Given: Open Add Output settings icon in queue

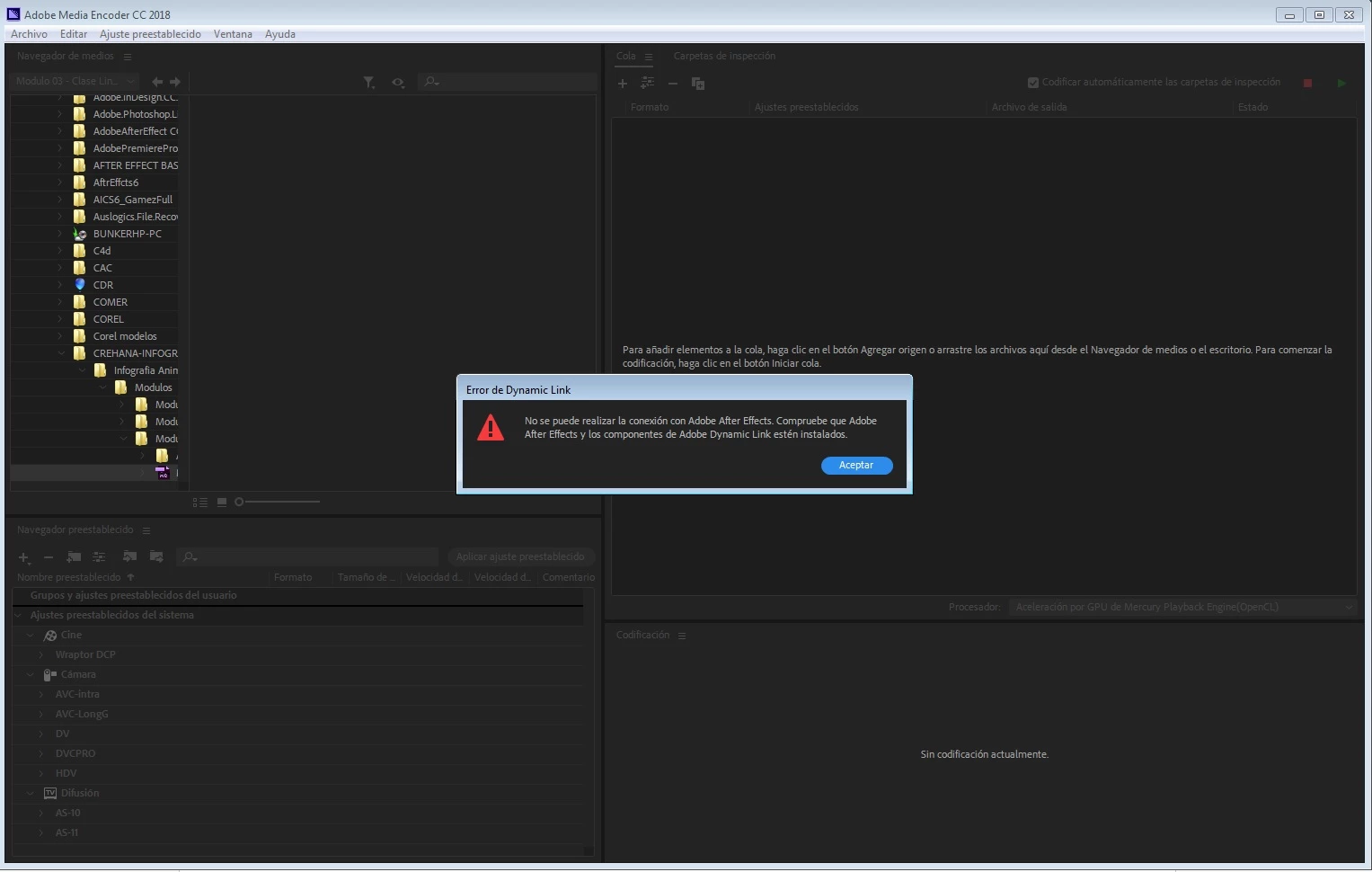Looking at the screenshot, I should (x=647, y=83).
